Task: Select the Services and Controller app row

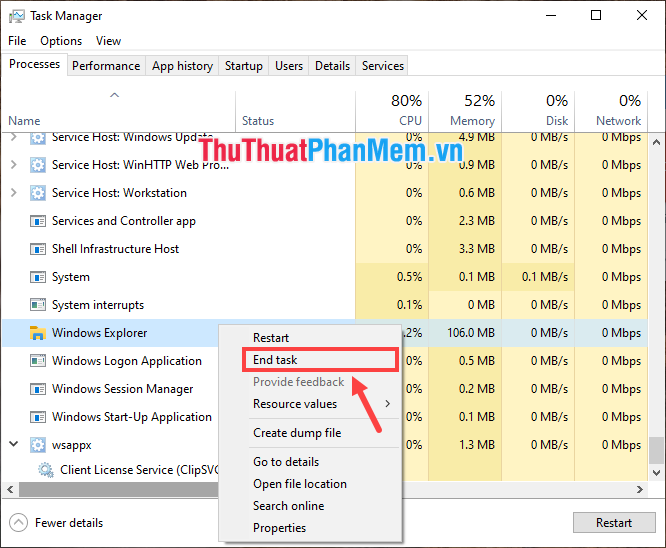Action: pos(325,221)
